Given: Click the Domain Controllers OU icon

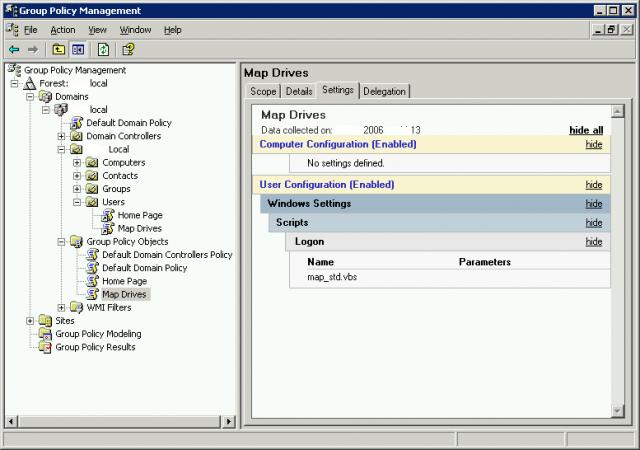Looking at the screenshot, I should [77, 136].
